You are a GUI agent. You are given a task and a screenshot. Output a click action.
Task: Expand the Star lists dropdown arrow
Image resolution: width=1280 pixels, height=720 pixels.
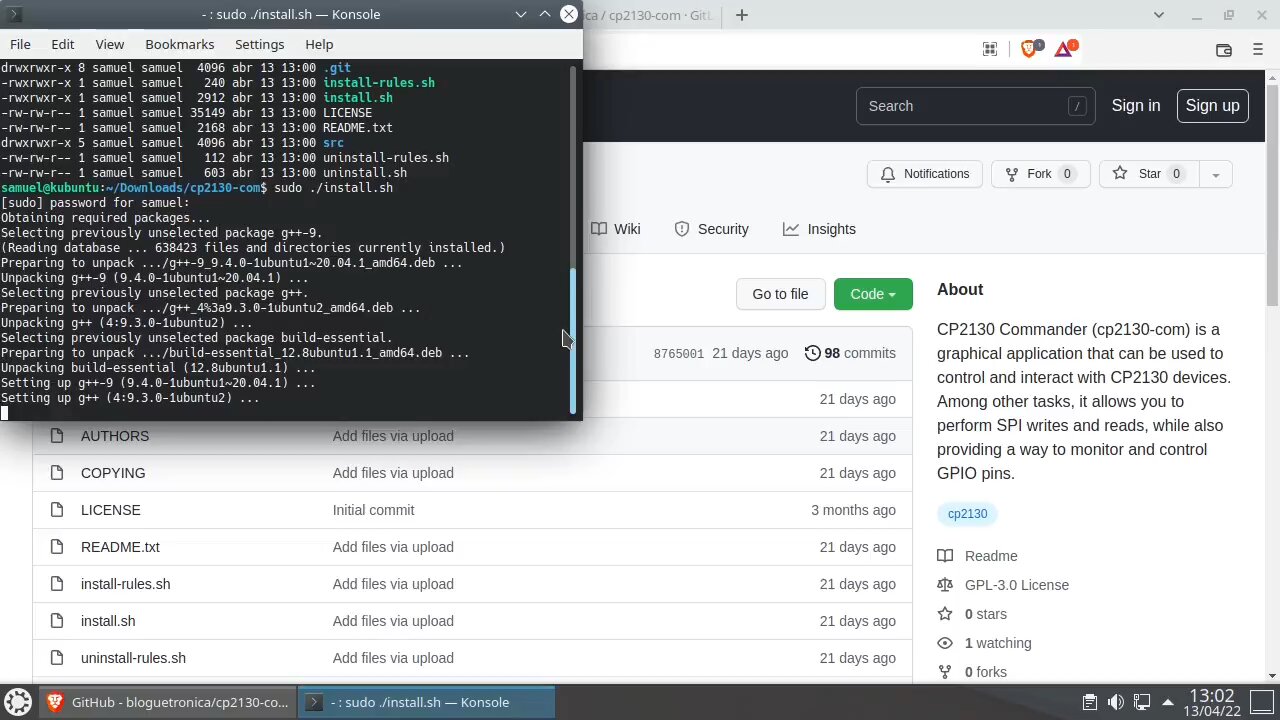point(1216,174)
